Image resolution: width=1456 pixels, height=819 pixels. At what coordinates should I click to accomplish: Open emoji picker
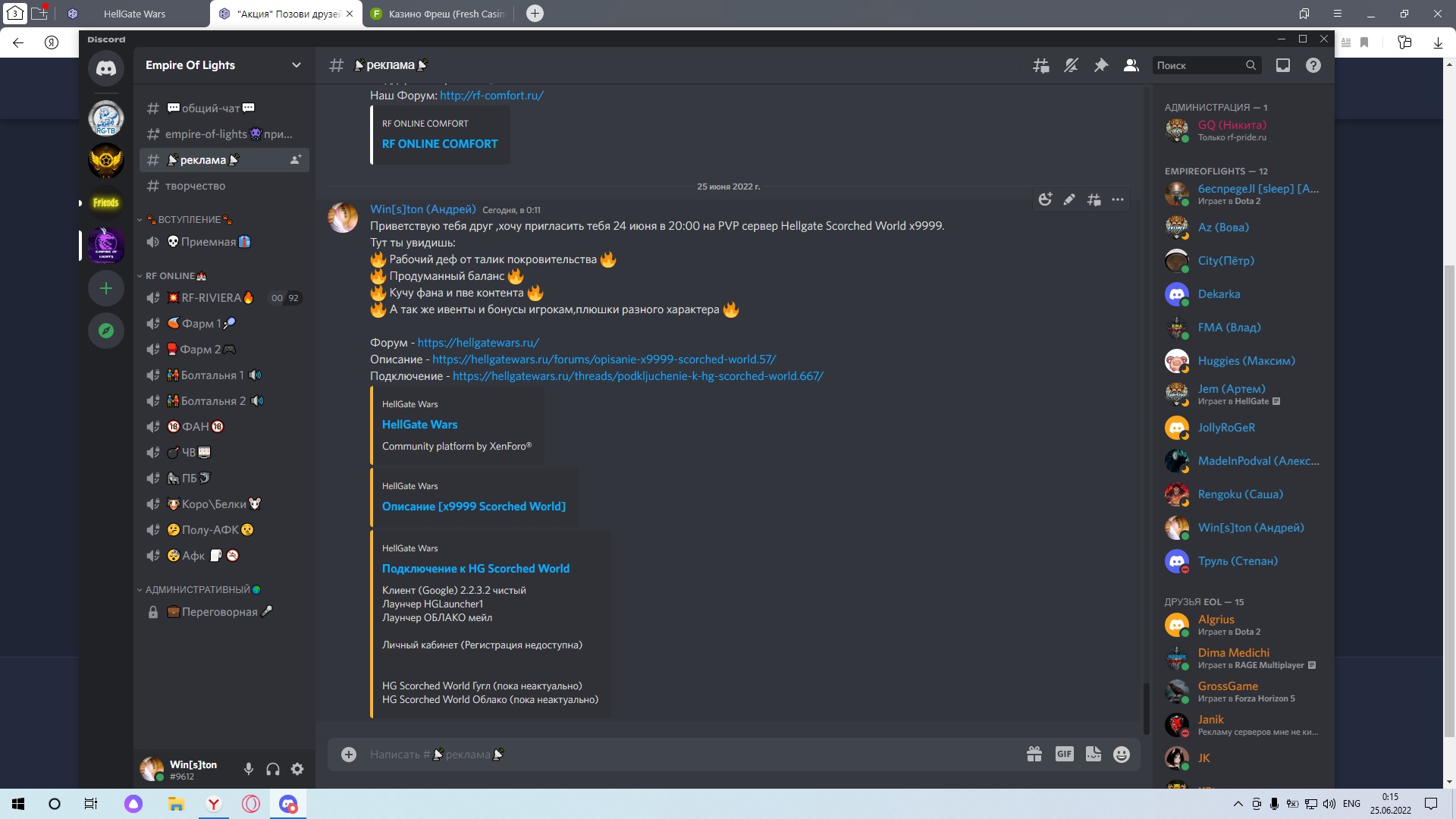(x=1122, y=754)
